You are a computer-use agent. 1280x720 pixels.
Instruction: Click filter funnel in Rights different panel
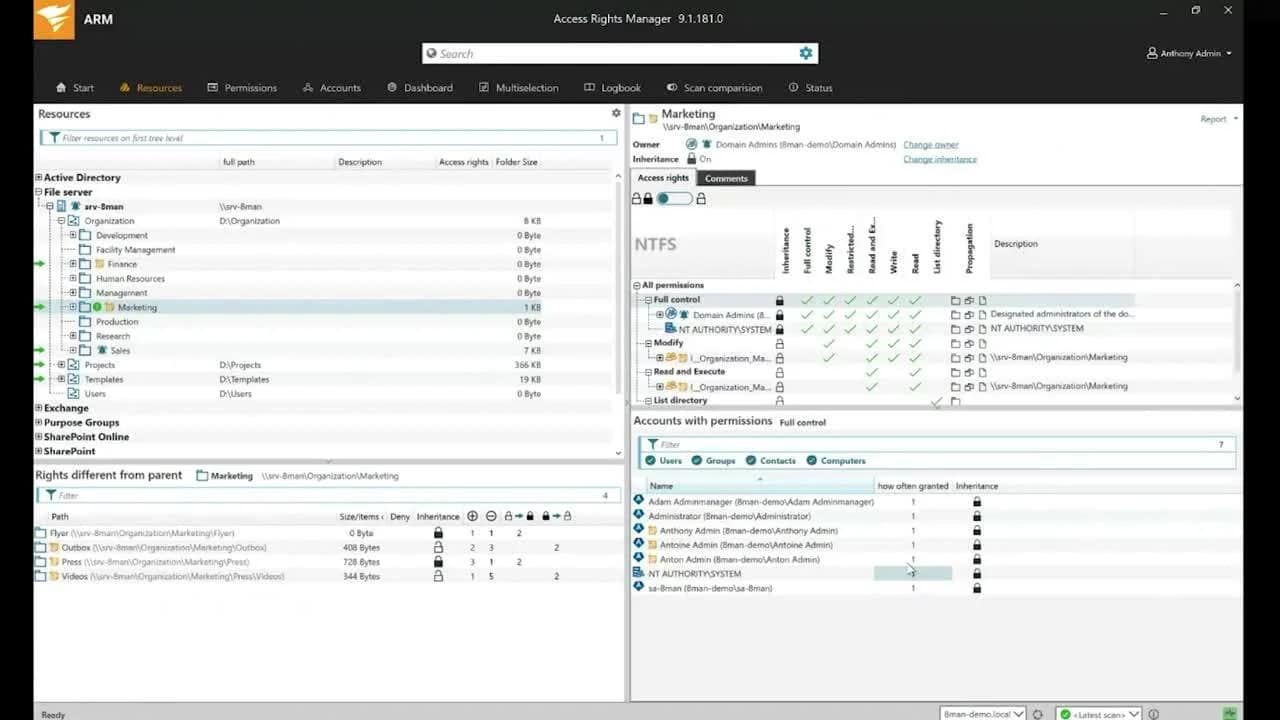50,495
